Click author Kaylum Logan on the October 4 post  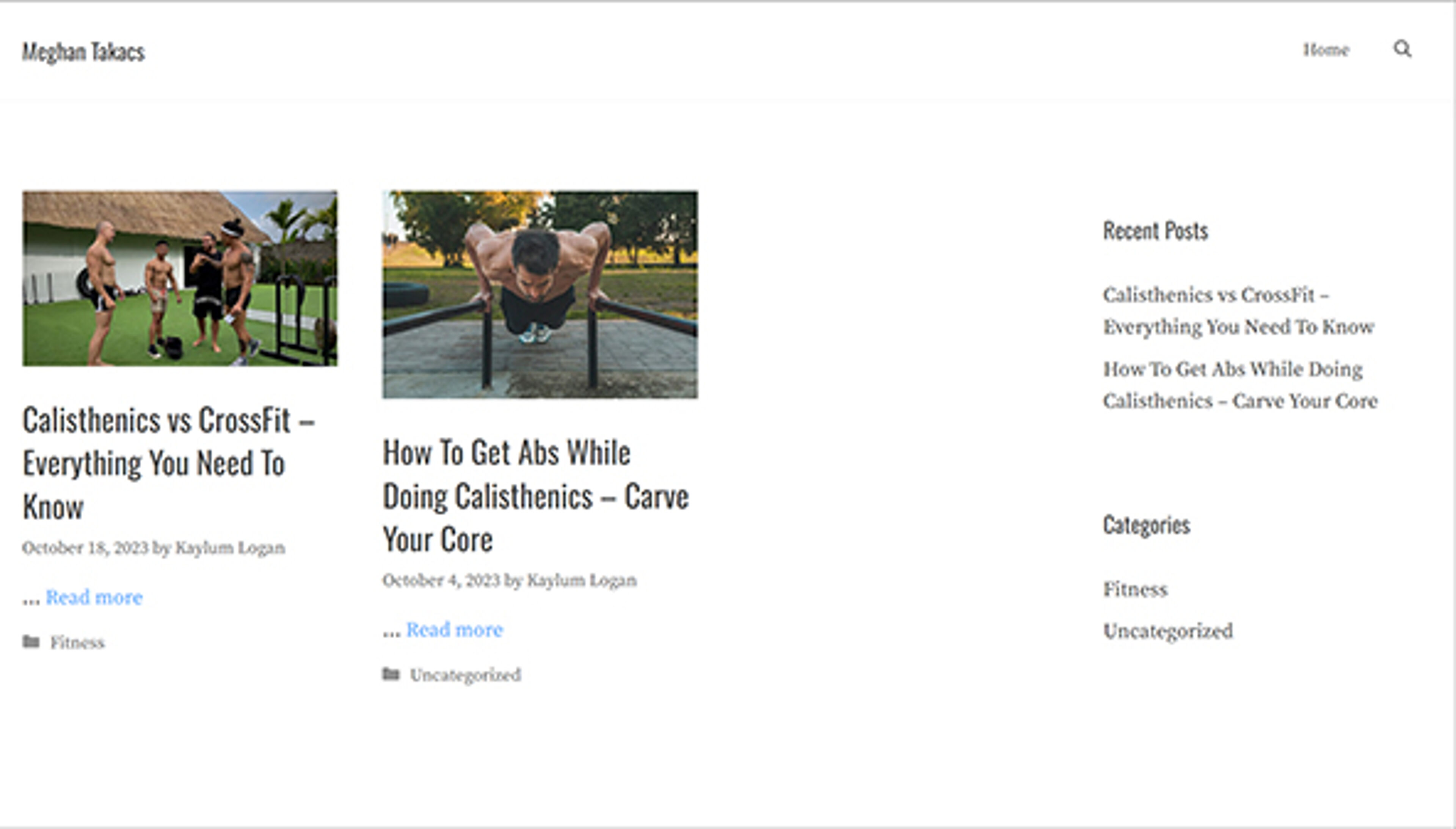[581, 580]
